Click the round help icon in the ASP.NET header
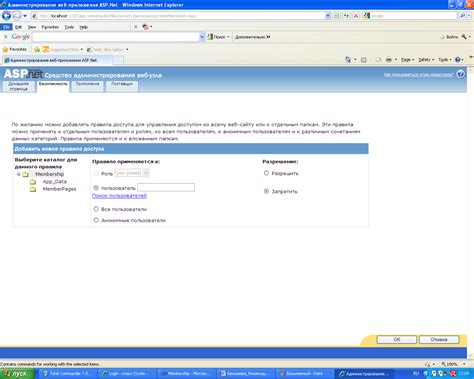This screenshot has width=474, height=379. 461,74
